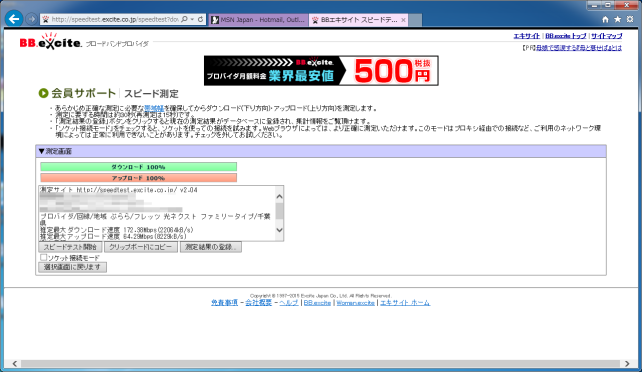Screen dimensions: 642x372
Task: Open the 会社概要 footer link
Action: (258, 303)
